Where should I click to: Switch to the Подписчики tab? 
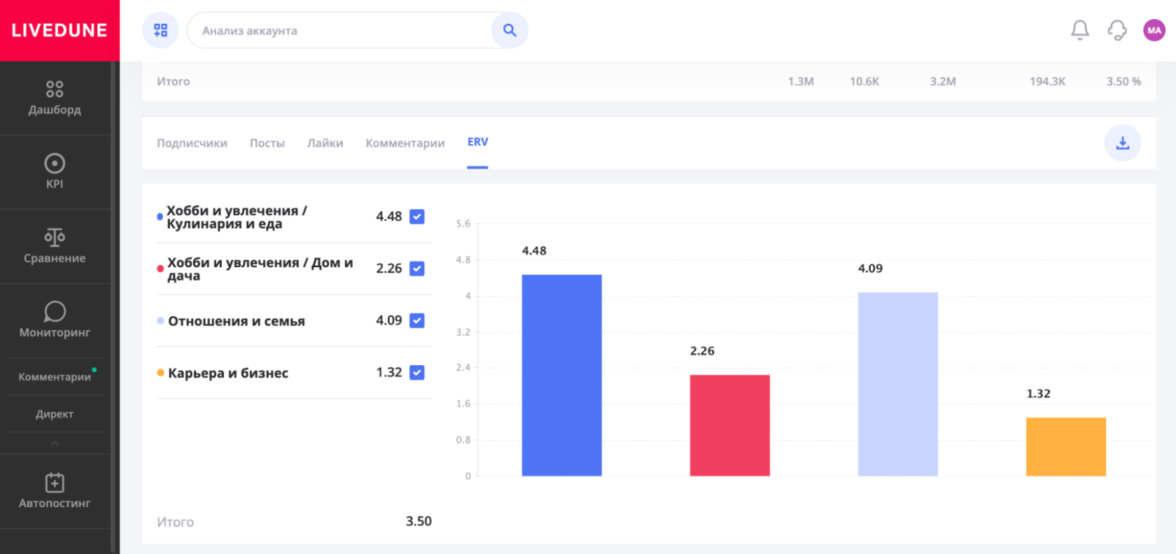[192, 143]
